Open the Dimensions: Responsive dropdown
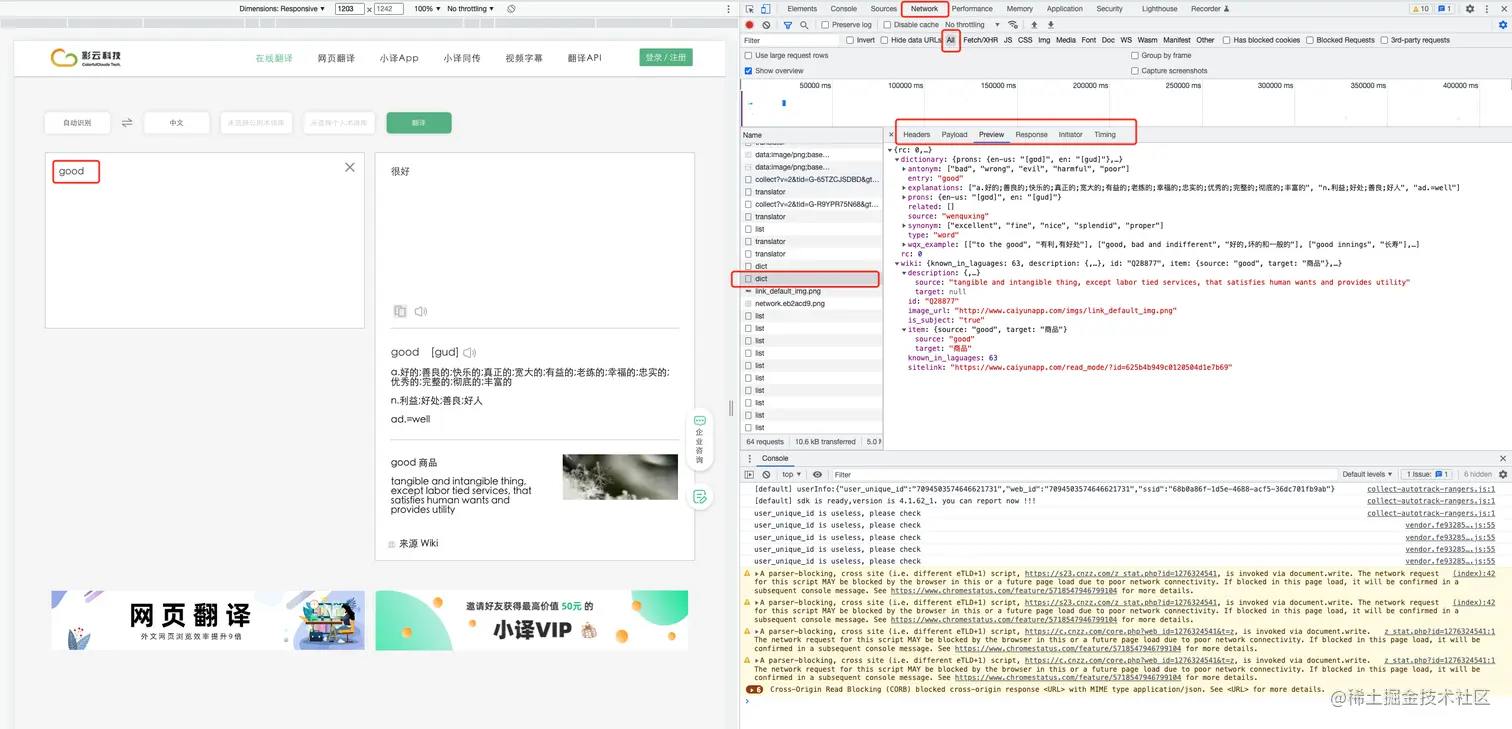Viewport: 1512px width, 729px height. tap(282, 9)
